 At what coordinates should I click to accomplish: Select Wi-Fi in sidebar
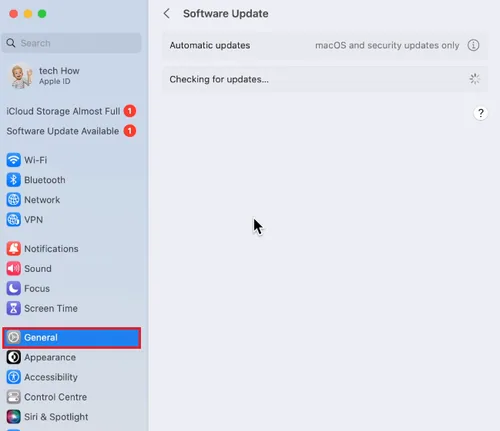pyautogui.click(x=71, y=160)
